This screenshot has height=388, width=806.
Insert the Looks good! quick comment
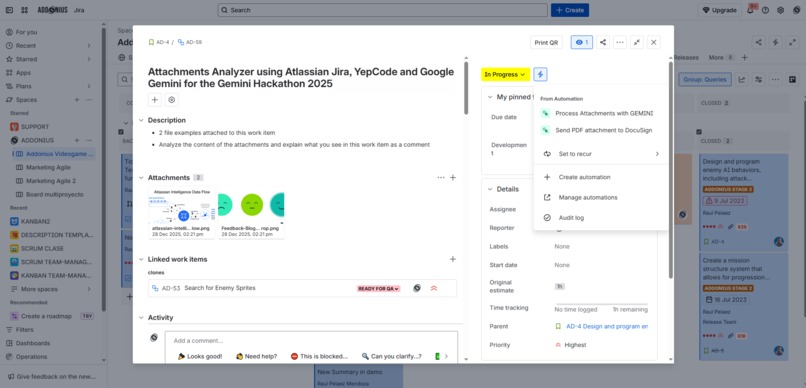point(200,356)
